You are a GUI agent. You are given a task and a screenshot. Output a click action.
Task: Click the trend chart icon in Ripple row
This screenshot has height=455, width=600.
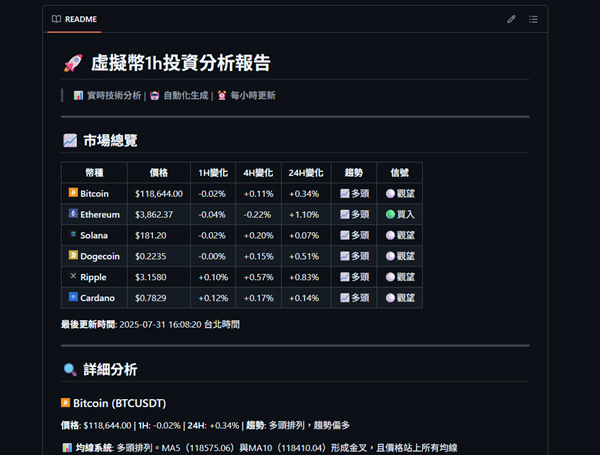tap(345, 277)
